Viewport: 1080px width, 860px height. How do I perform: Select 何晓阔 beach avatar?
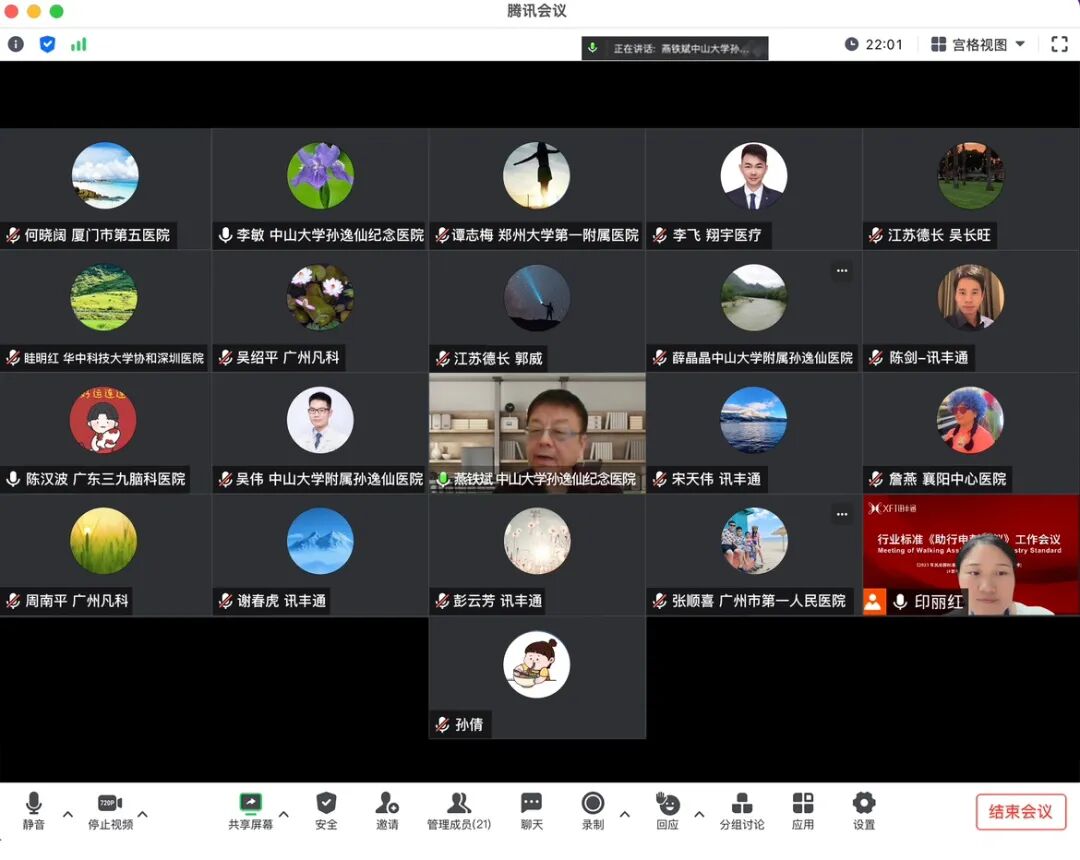[x=105, y=176]
